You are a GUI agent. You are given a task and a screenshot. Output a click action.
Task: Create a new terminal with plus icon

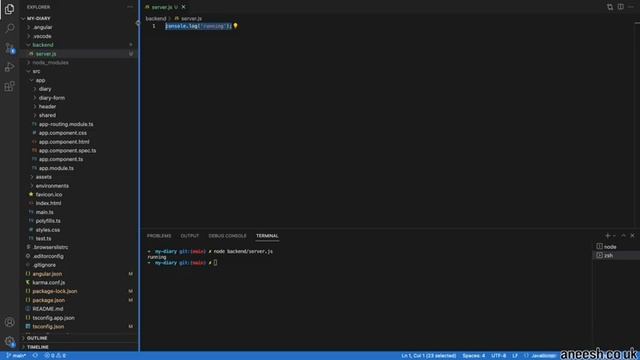coord(607,236)
